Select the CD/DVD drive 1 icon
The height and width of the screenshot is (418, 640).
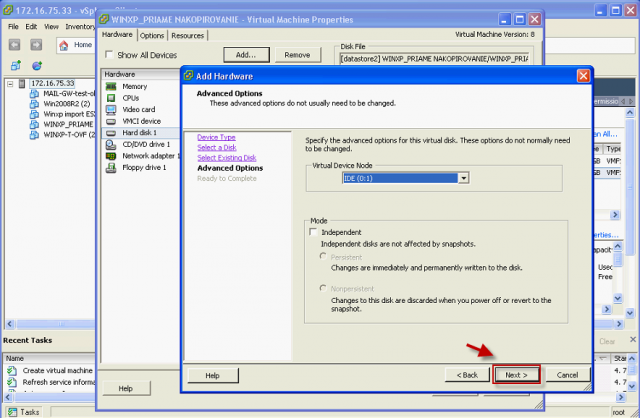(111, 145)
